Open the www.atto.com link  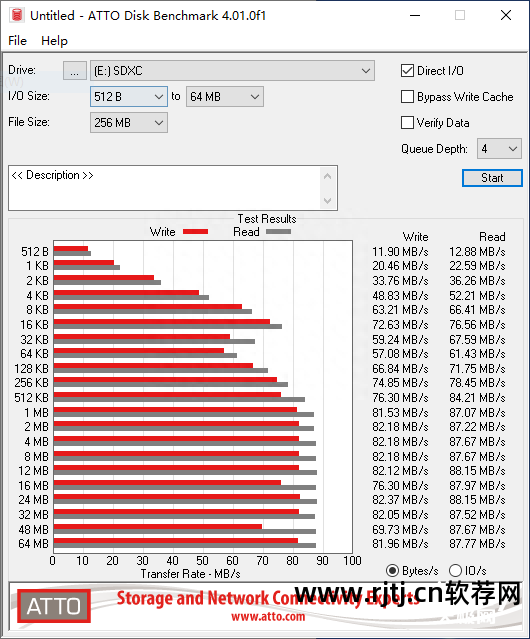(x=268, y=617)
